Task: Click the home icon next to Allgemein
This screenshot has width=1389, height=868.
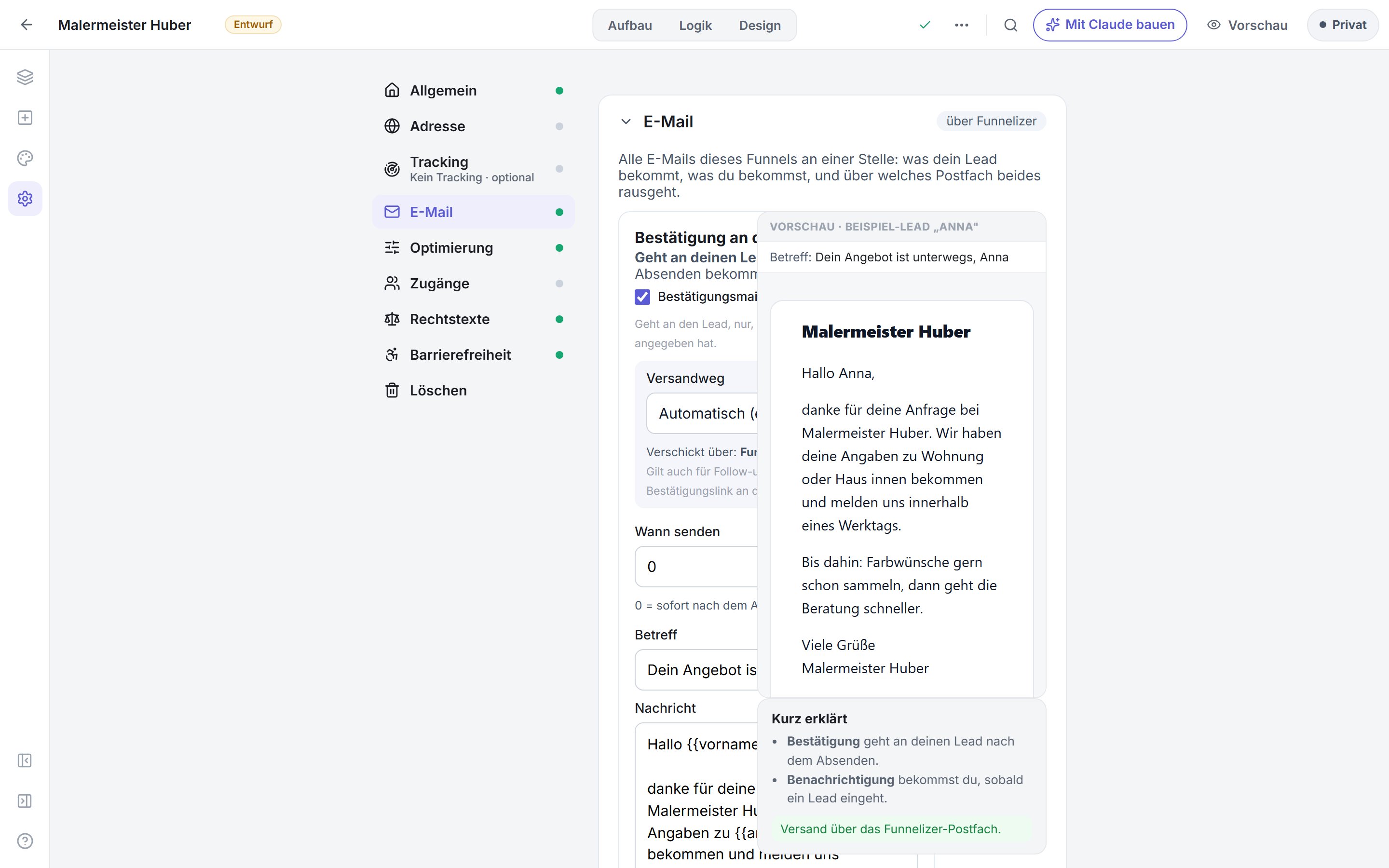Action: point(392,90)
